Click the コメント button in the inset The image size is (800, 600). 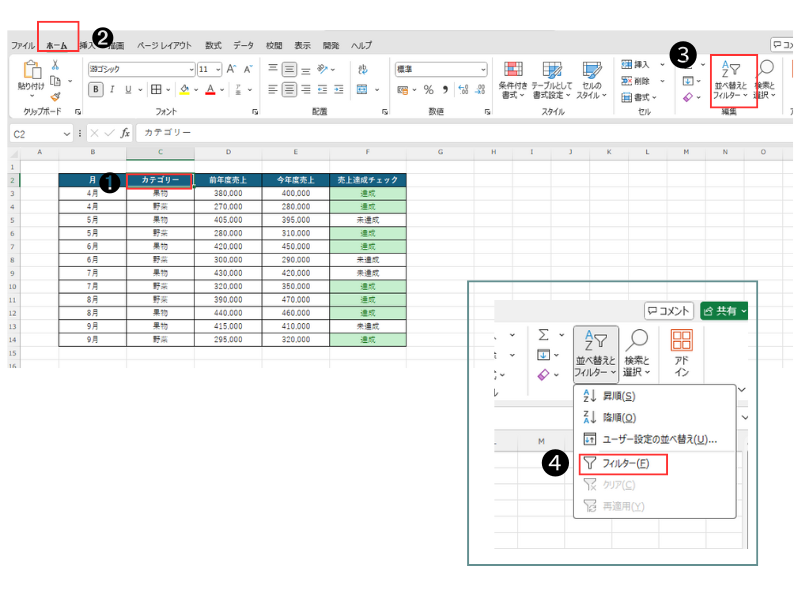[x=669, y=311]
